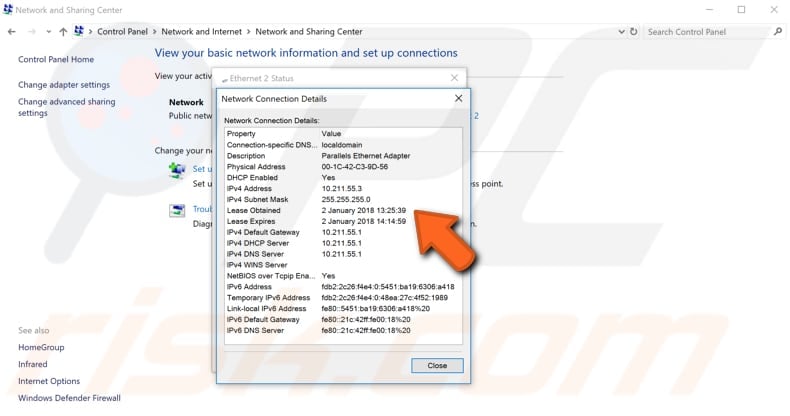Click the search magnifier icon
The image size is (790, 416).
click(778, 32)
